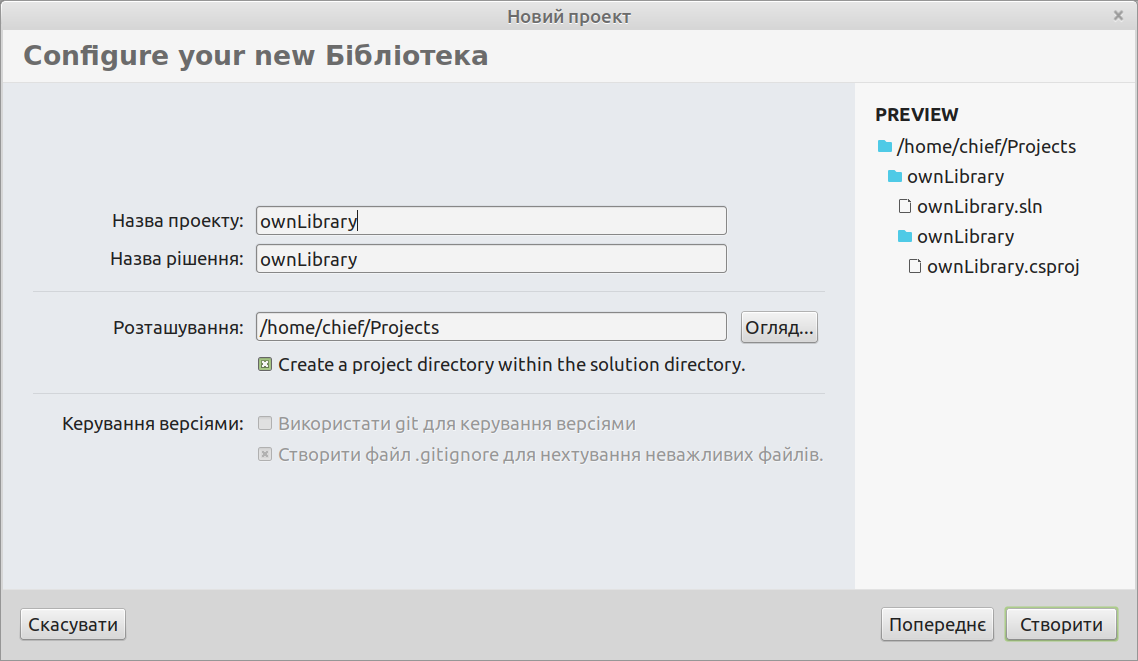Click the ownLibrary.sln file icon
The height and width of the screenshot is (661, 1138).
pos(905,207)
